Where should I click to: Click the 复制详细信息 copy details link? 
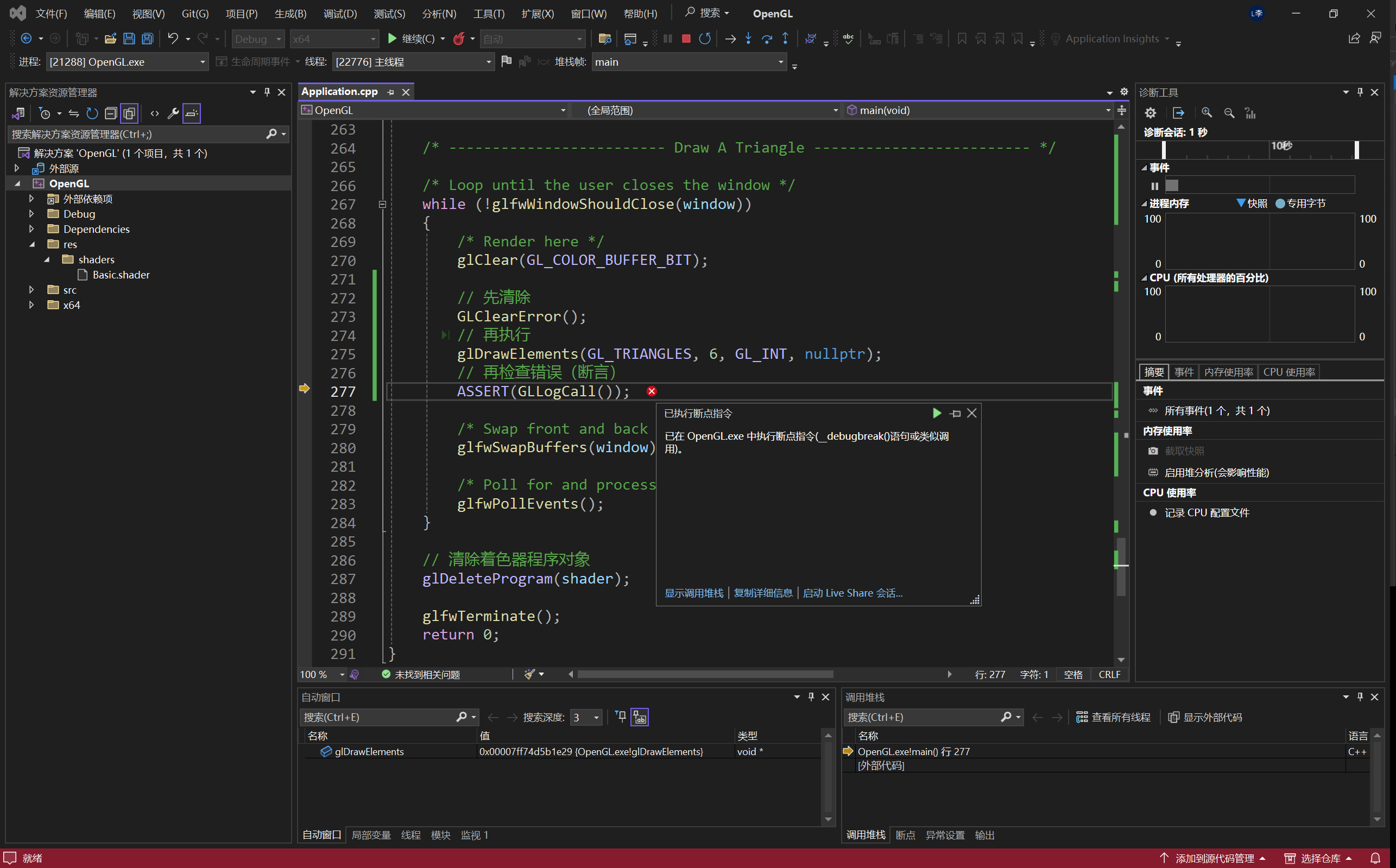(x=762, y=593)
